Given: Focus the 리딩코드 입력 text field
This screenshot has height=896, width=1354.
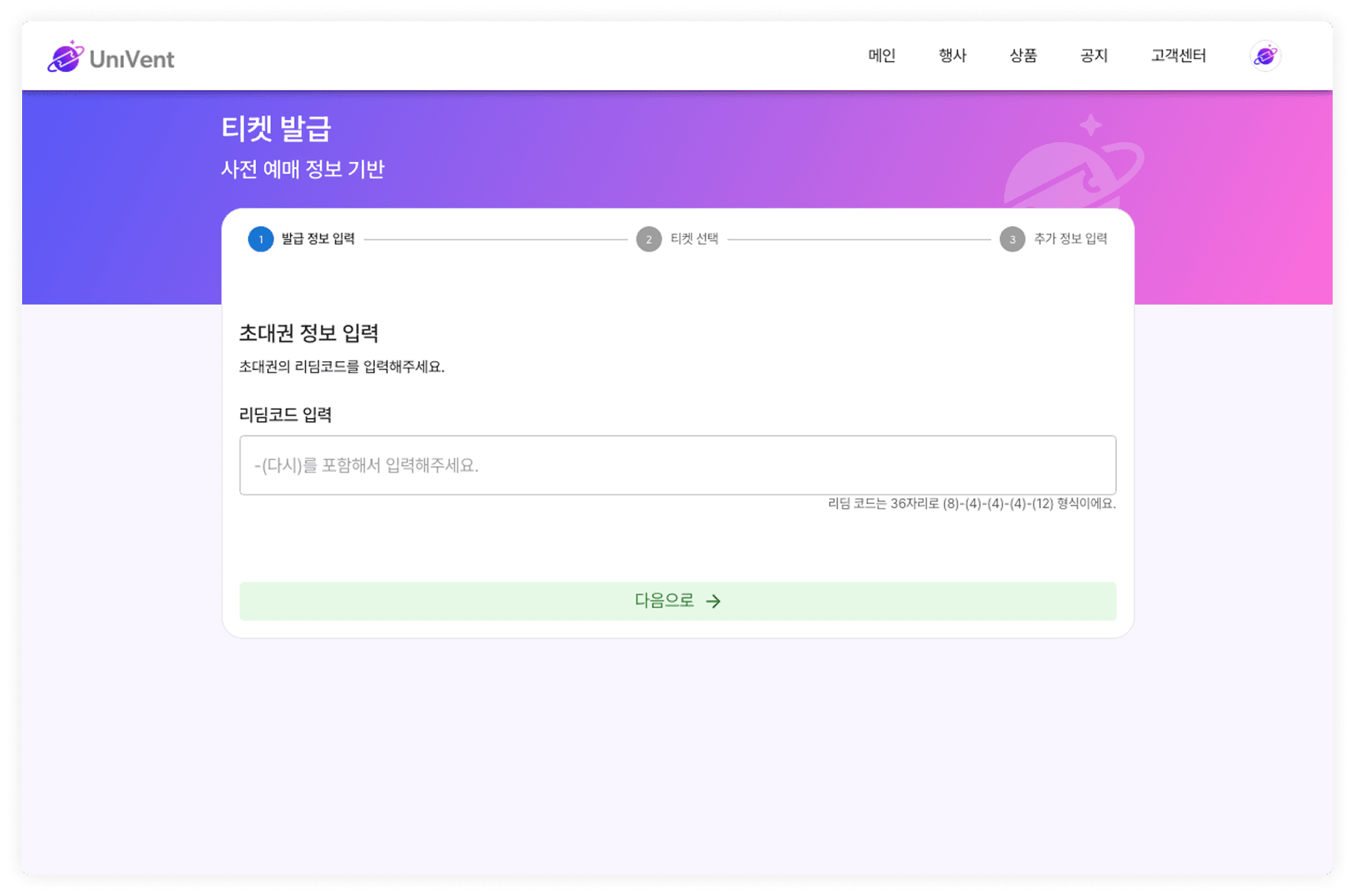Looking at the screenshot, I should 677,465.
